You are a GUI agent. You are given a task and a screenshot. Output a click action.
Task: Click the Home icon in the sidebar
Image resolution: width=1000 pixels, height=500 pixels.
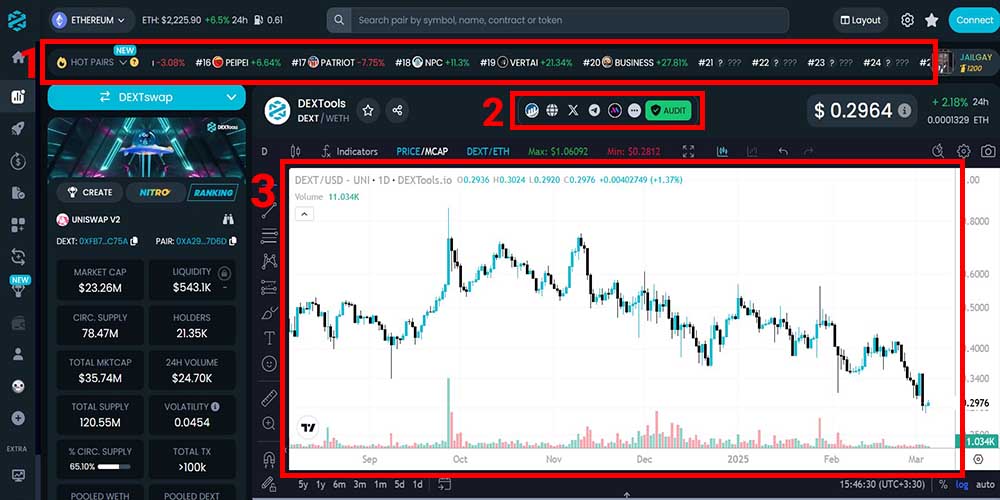pyautogui.click(x=18, y=57)
